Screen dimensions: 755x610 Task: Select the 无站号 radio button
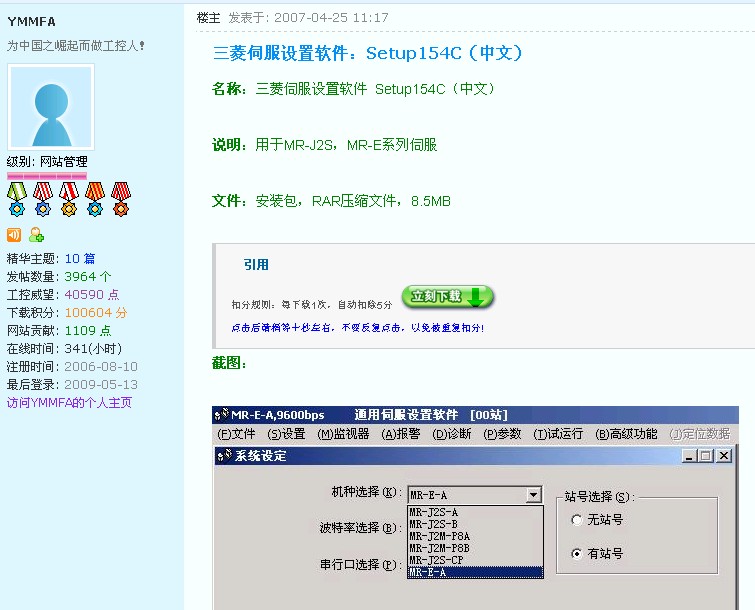click(576, 520)
